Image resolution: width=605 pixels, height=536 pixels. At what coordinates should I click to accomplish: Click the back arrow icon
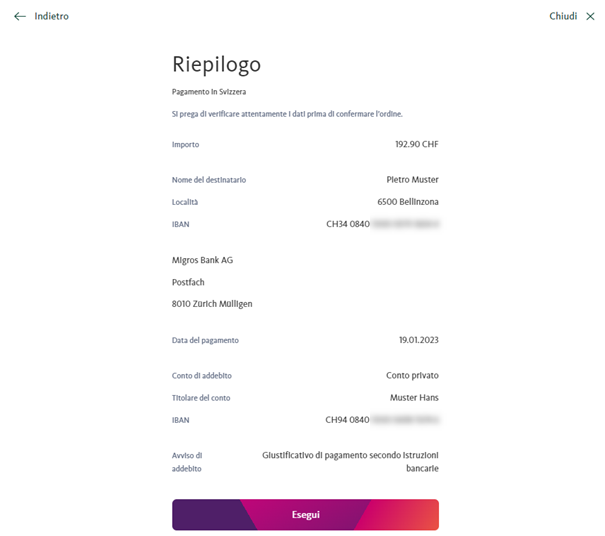pyautogui.click(x=20, y=16)
